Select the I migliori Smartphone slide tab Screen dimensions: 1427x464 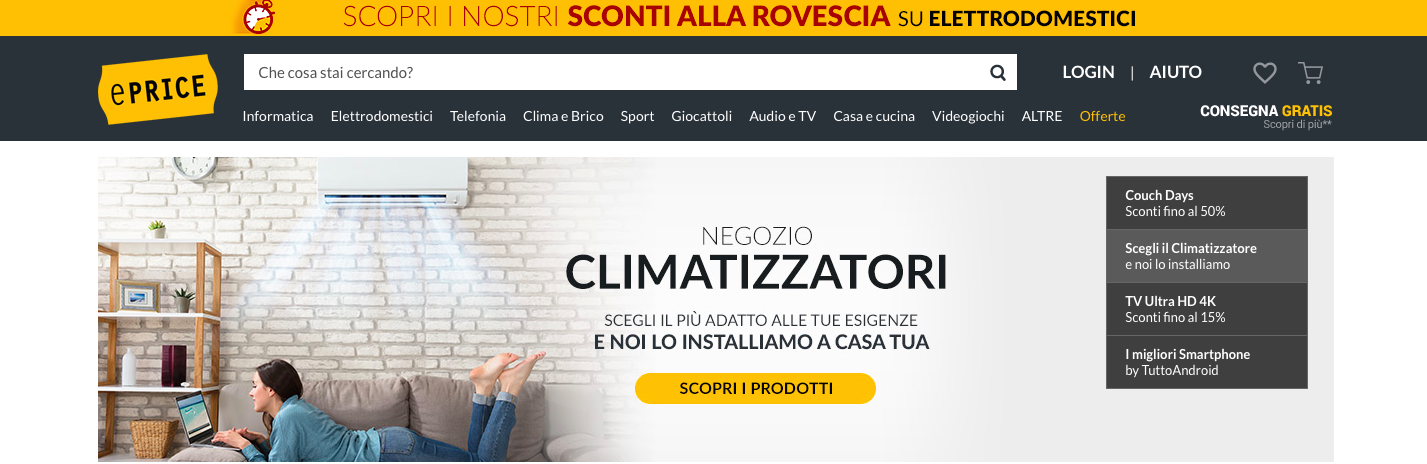point(1207,362)
